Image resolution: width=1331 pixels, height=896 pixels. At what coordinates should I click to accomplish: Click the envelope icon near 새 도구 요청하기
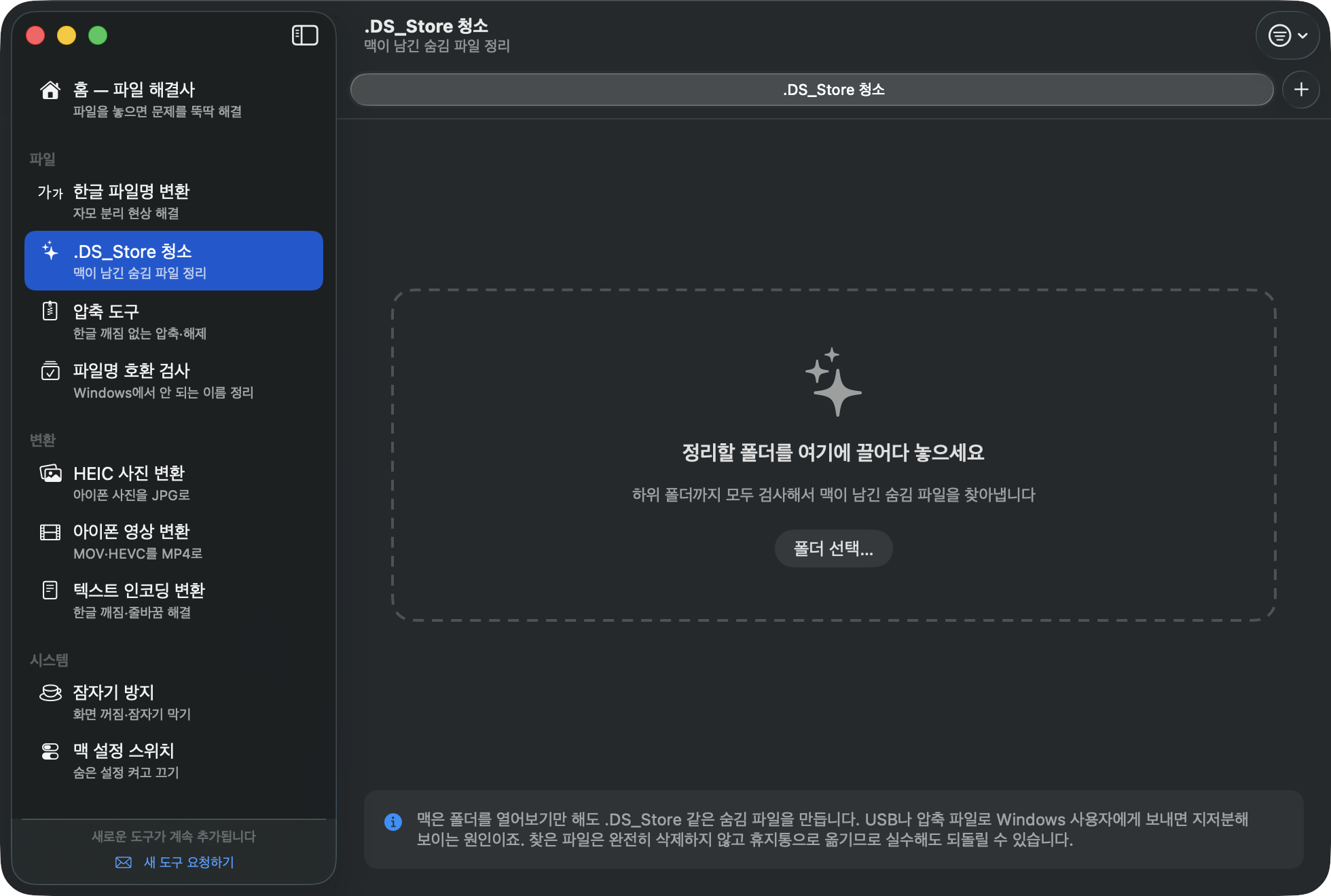point(124,862)
